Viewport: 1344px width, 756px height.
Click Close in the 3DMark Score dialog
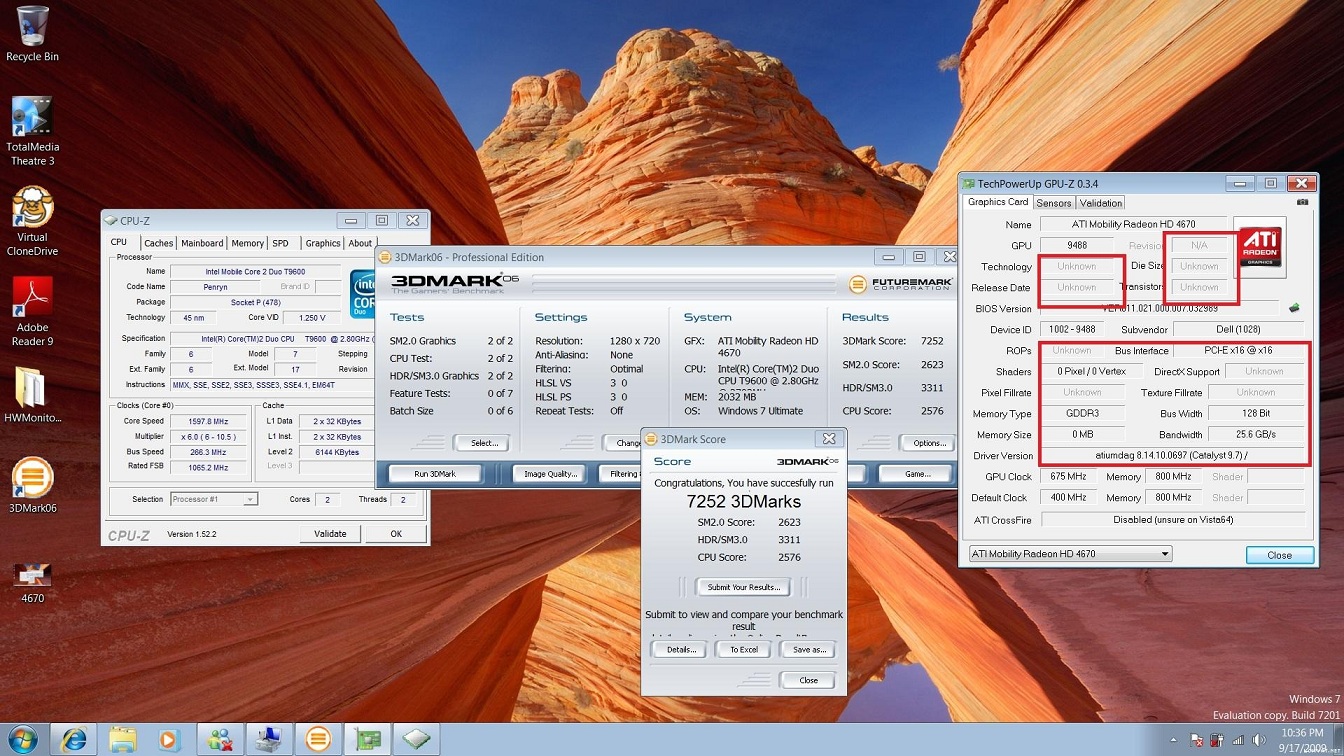(x=809, y=680)
